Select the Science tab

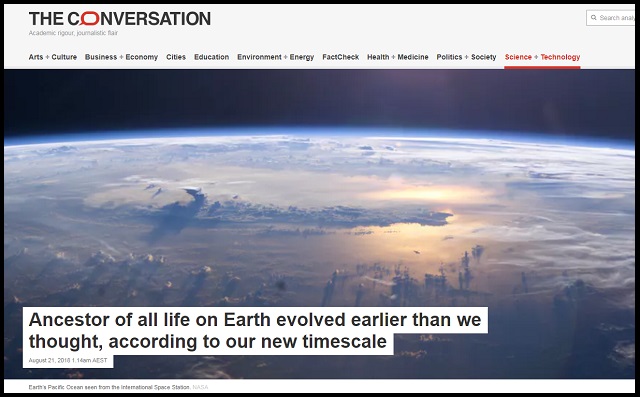pyautogui.click(x=518, y=57)
